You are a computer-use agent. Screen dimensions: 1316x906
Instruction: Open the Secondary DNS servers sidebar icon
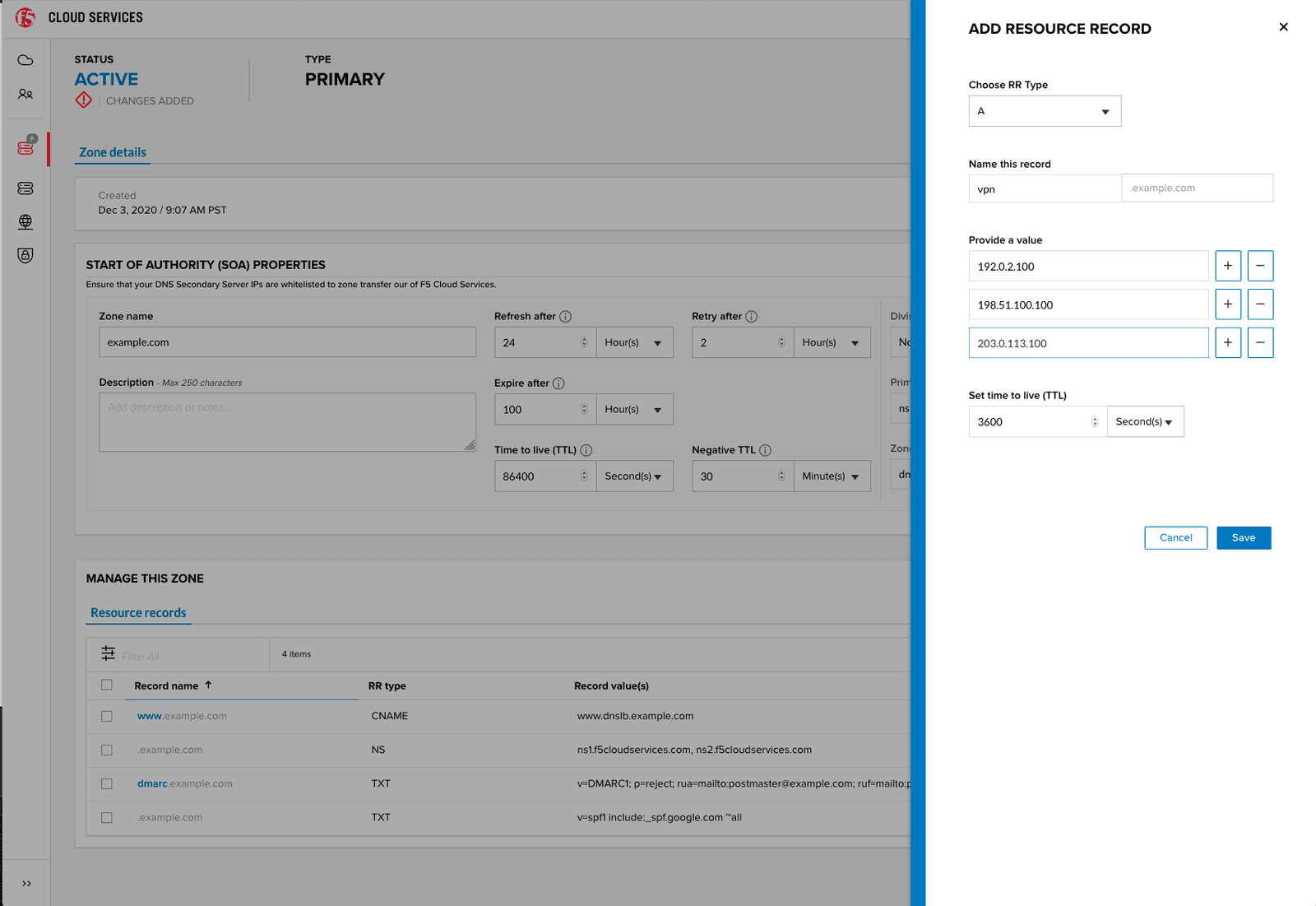25,188
